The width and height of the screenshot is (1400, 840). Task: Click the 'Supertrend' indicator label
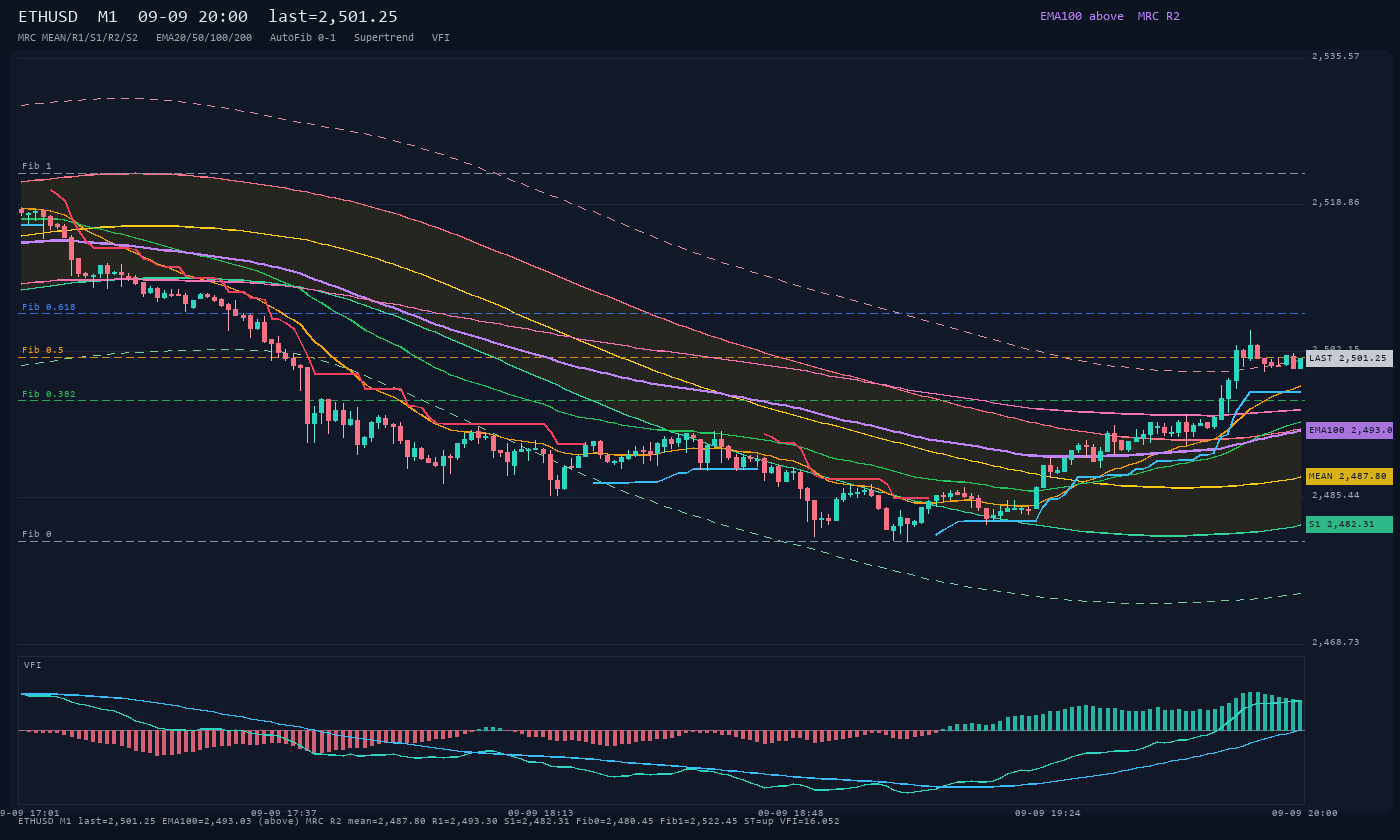(x=384, y=37)
